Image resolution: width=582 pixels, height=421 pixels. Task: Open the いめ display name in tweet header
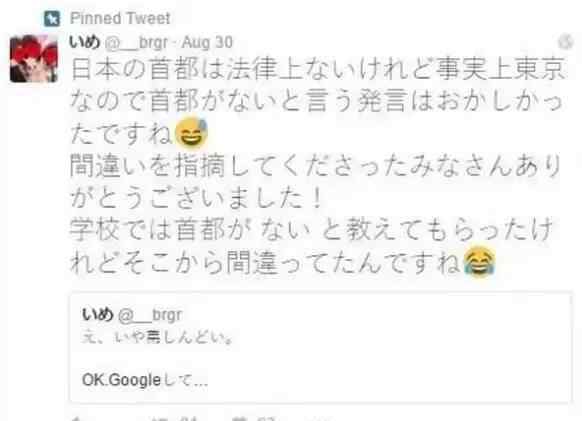85,42
